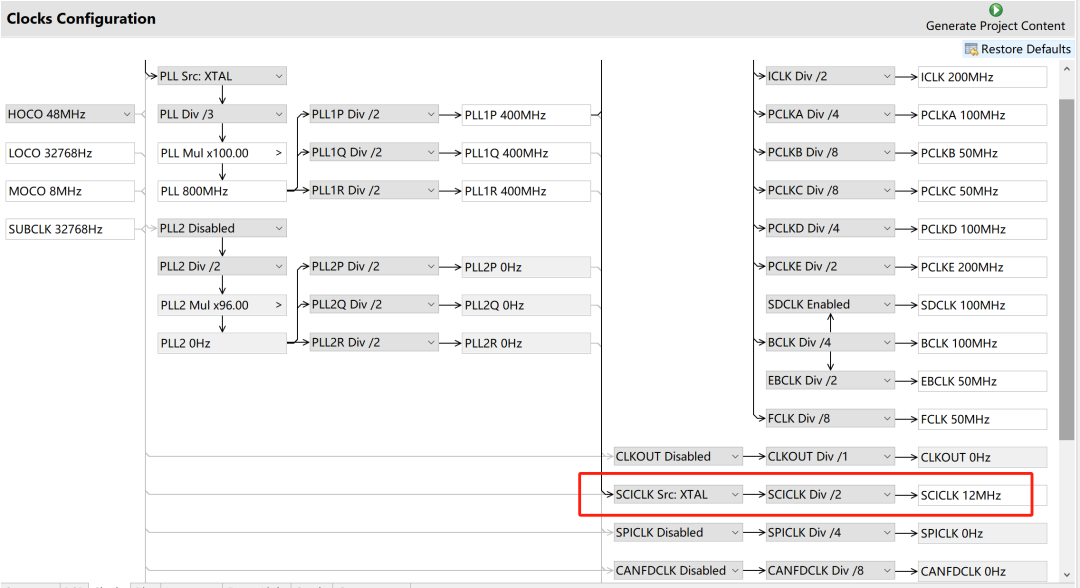Open the PLL1P Div /2 dropdown
This screenshot has height=588, width=1080.
coord(374,115)
